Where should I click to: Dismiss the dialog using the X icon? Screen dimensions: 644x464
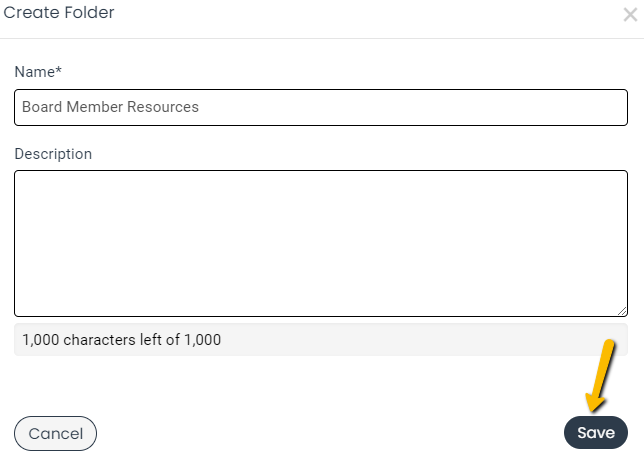click(x=630, y=15)
